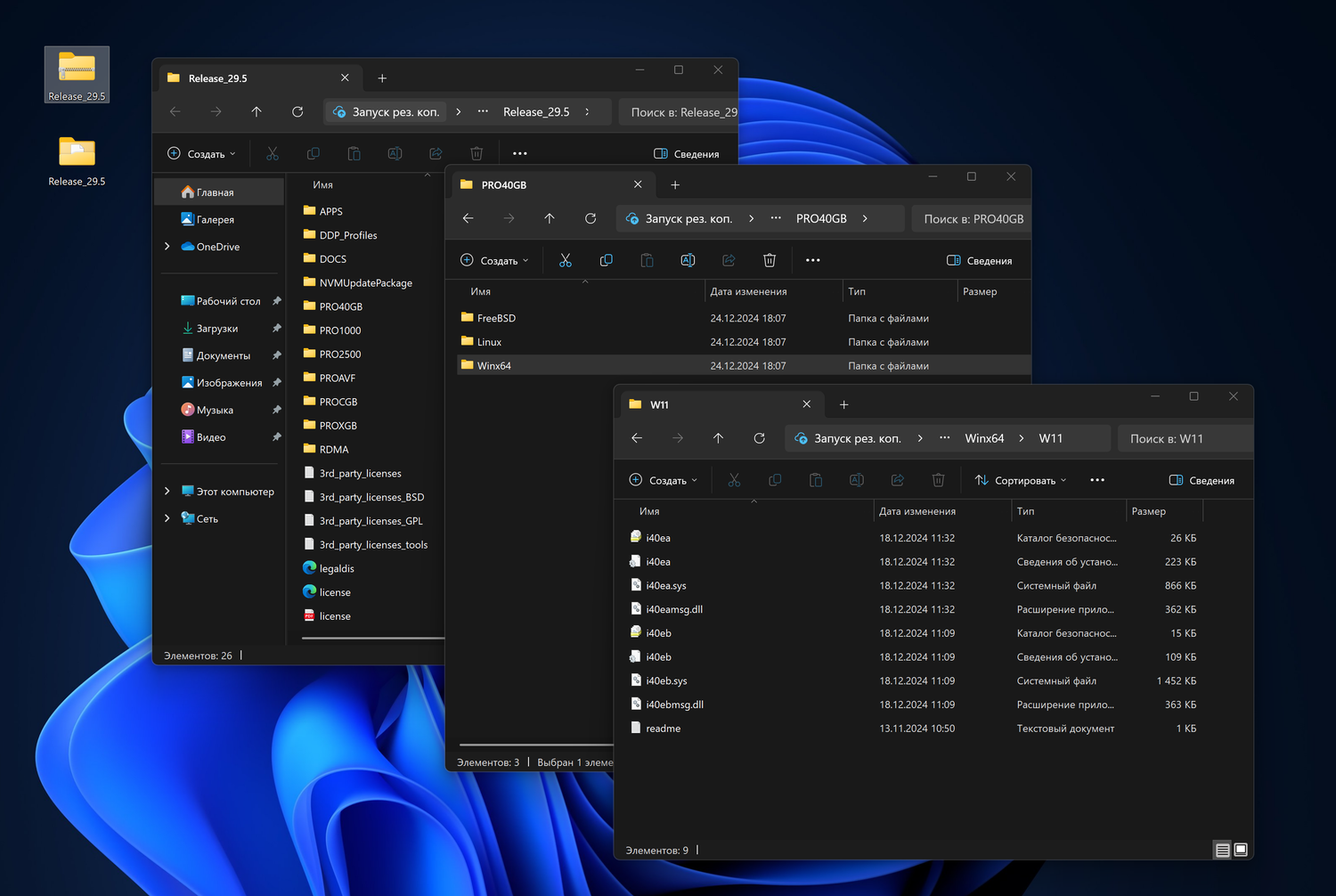1336x896 pixels.
Task: Sort by the Дата изменения column in W11
Action: (917, 511)
